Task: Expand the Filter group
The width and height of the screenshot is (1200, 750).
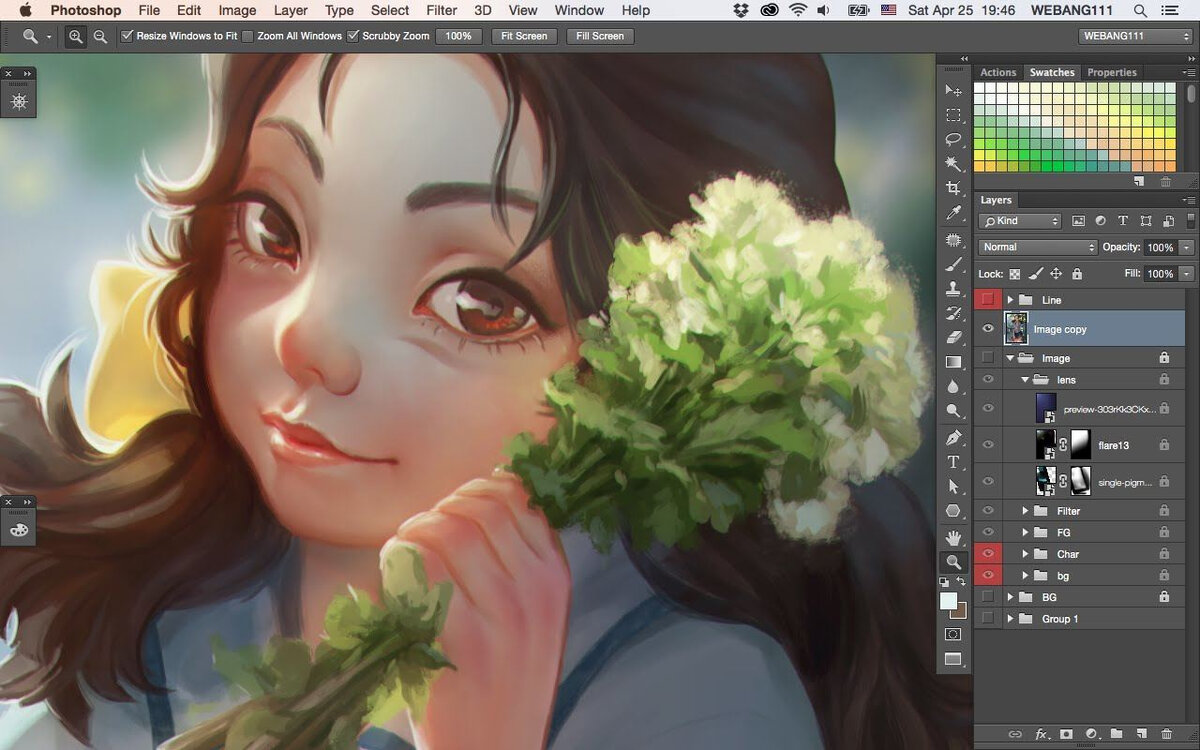Action: [x=1025, y=511]
